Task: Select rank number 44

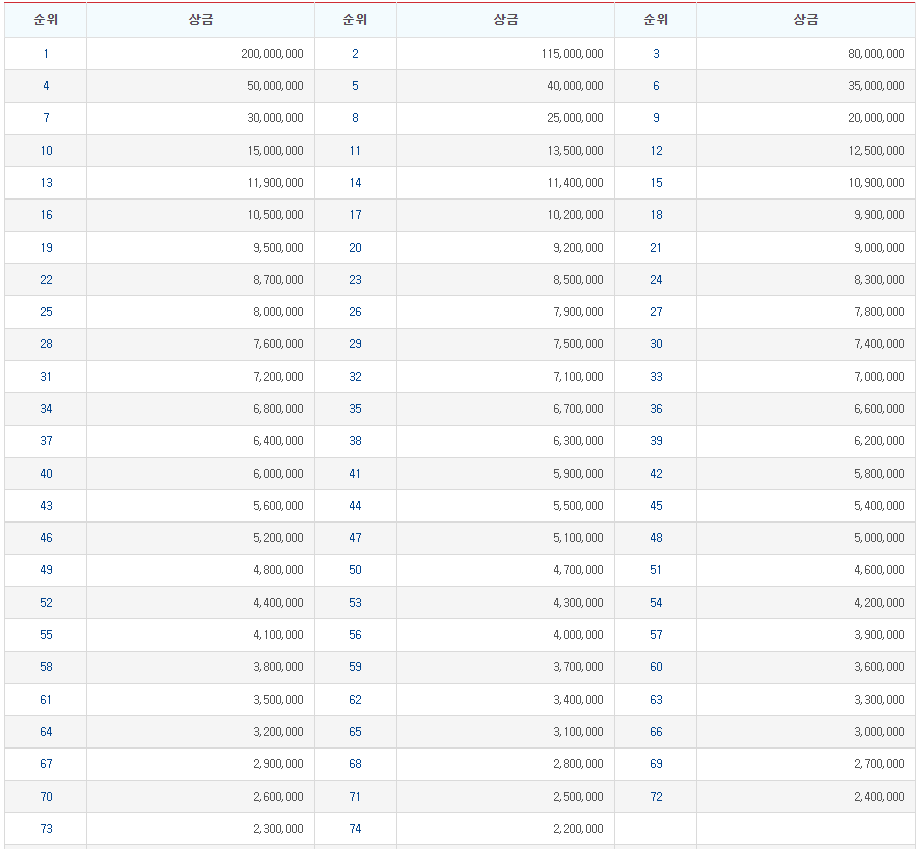Action: click(x=355, y=506)
